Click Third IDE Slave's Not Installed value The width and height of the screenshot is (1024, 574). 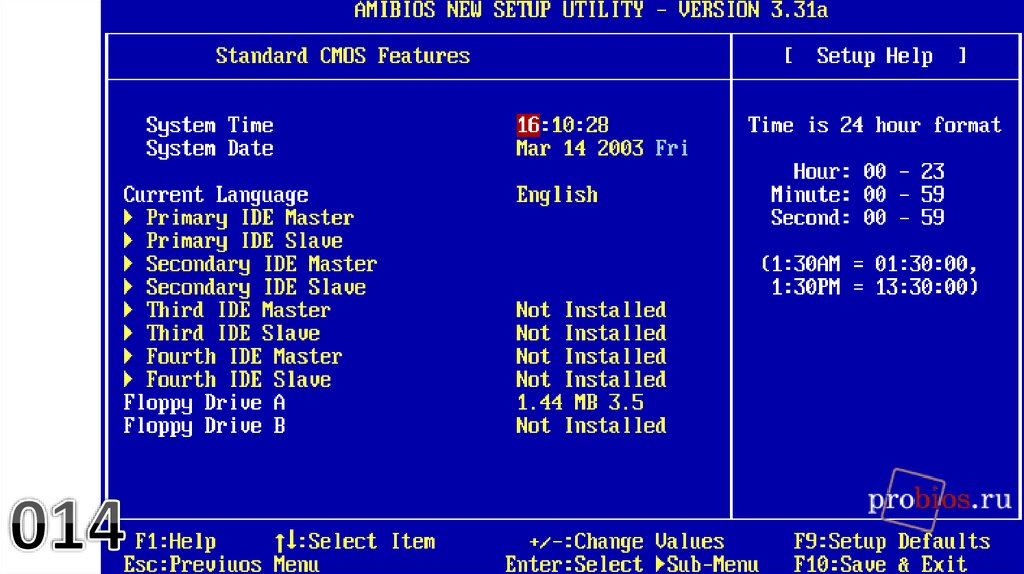pyautogui.click(x=591, y=333)
